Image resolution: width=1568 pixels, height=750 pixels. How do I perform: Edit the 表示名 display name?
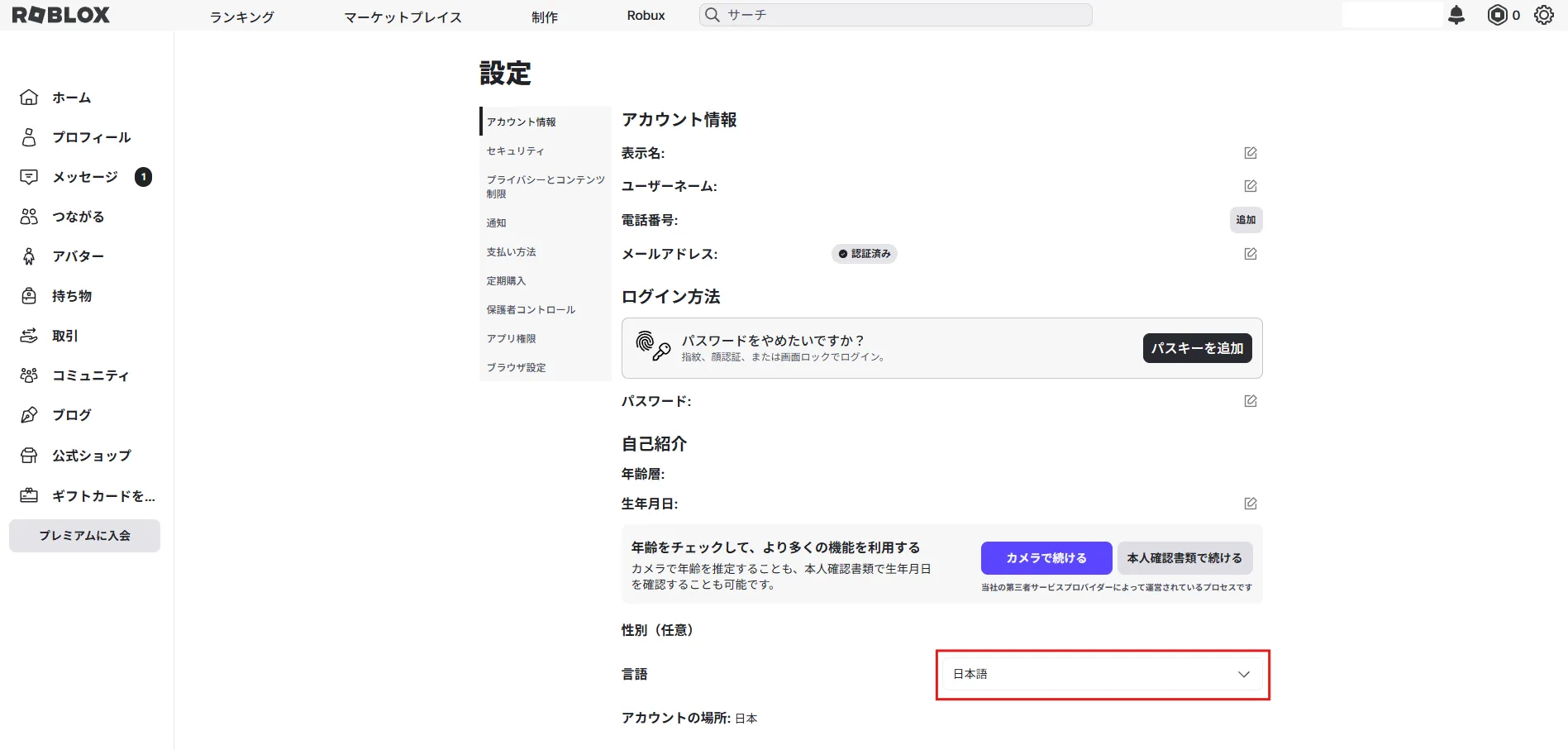click(1251, 153)
